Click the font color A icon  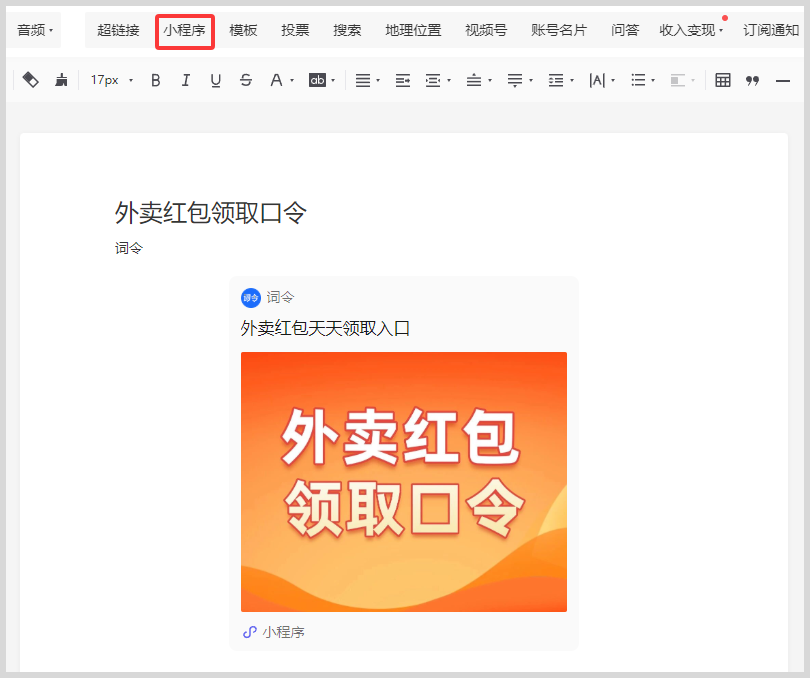pyautogui.click(x=276, y=80)
